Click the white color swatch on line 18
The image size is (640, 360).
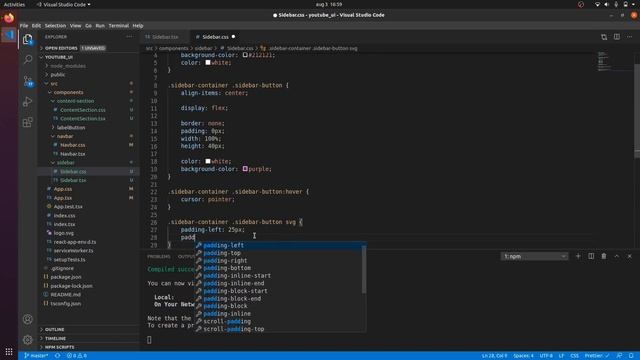click(x=208, y=161)
